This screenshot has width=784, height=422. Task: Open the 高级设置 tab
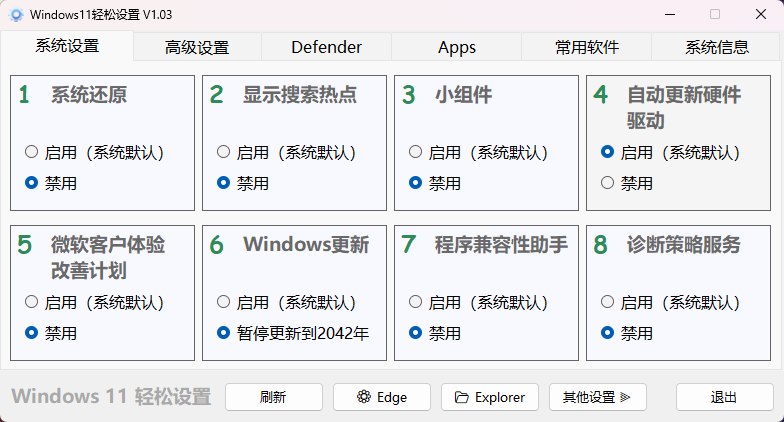(x=197, y=48)
